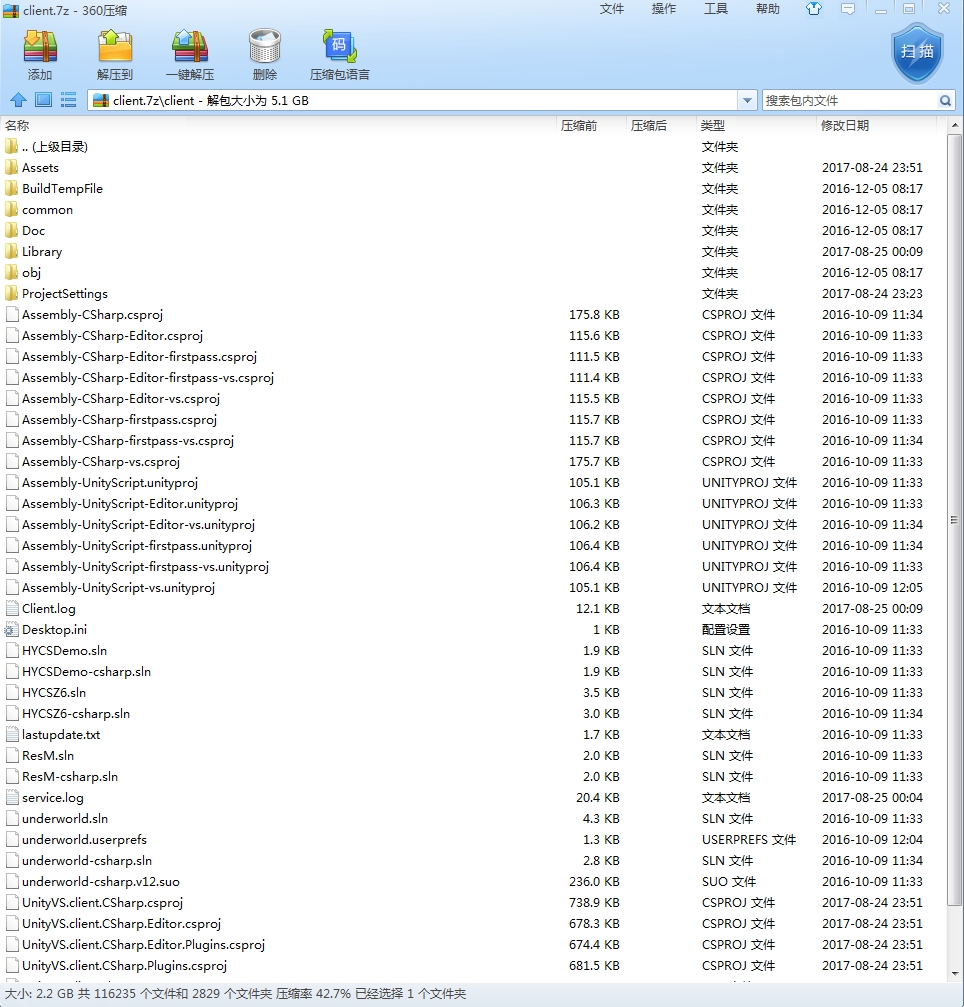Expand the address path dropdown

coord(747,100)
